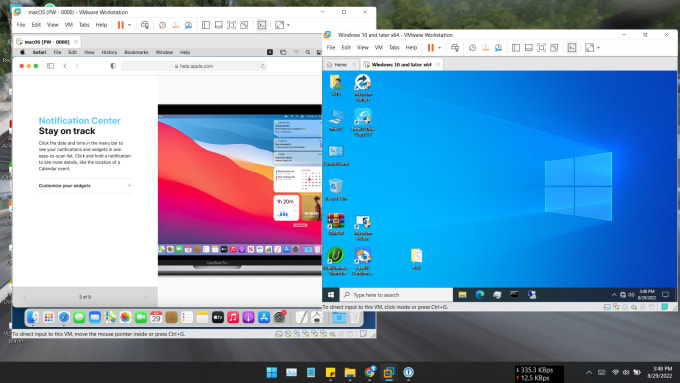Pause the macOS VM with the orange button
Image resolution: width=680 pixels, height=383 pixels.
click(121, 25)
